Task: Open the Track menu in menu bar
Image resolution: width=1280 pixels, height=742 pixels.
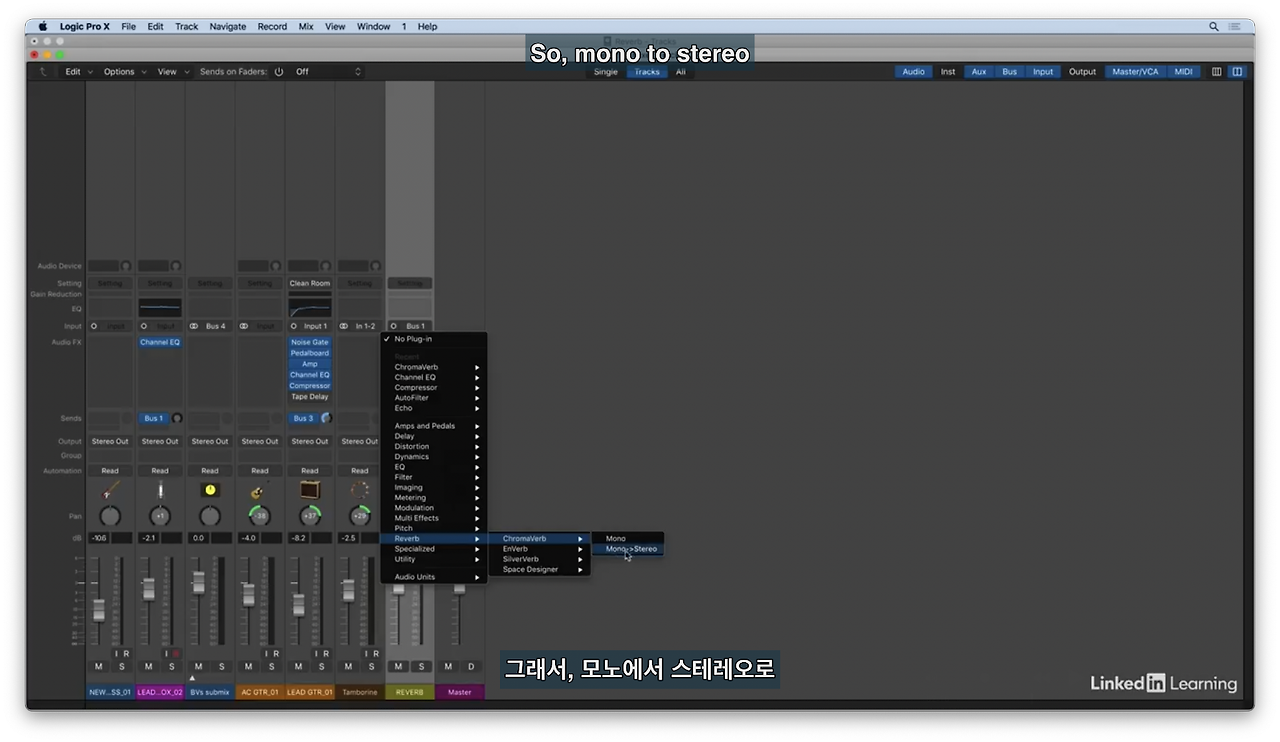Action: (x=187, y=27)
